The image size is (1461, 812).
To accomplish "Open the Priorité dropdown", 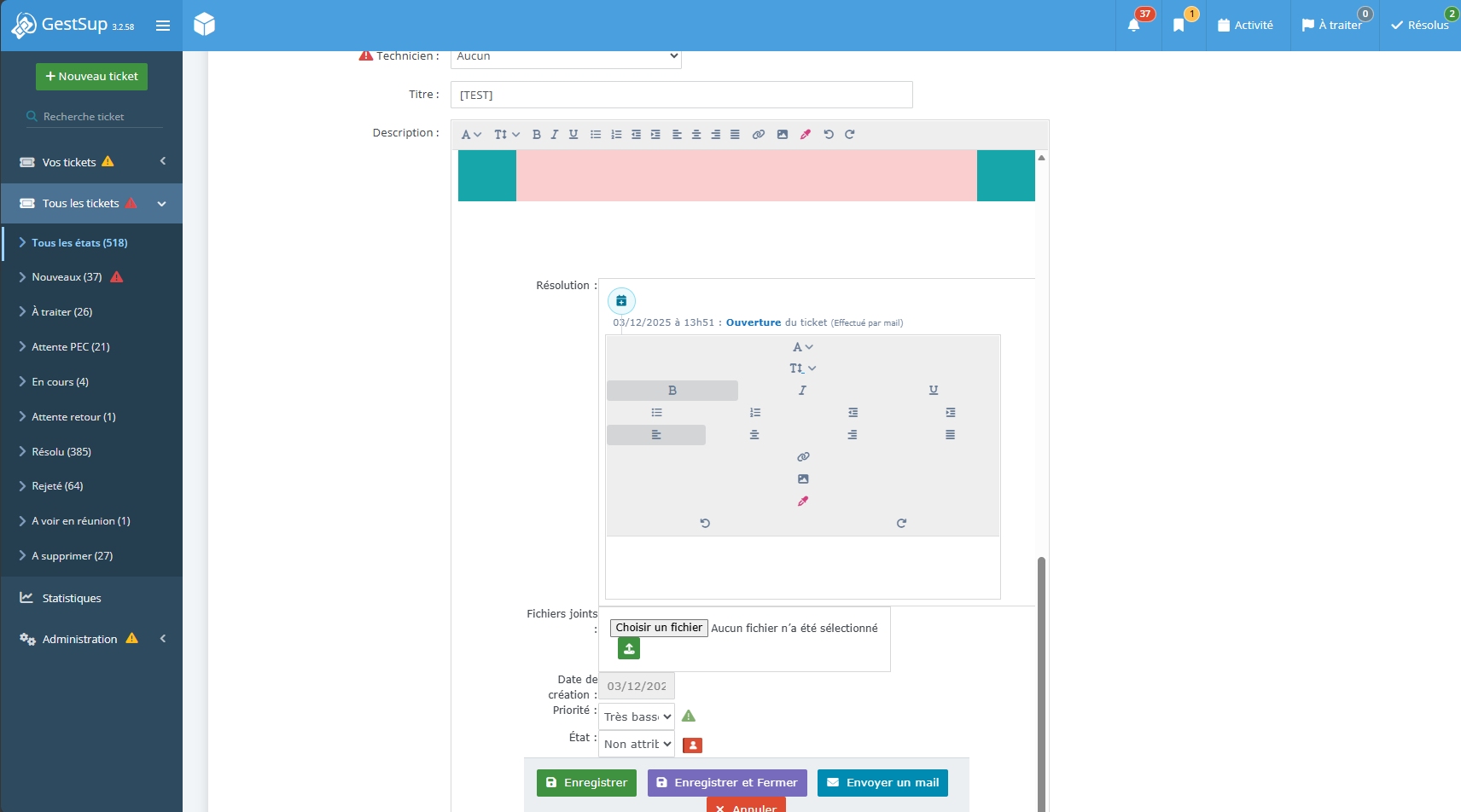I will click(637, 716).
